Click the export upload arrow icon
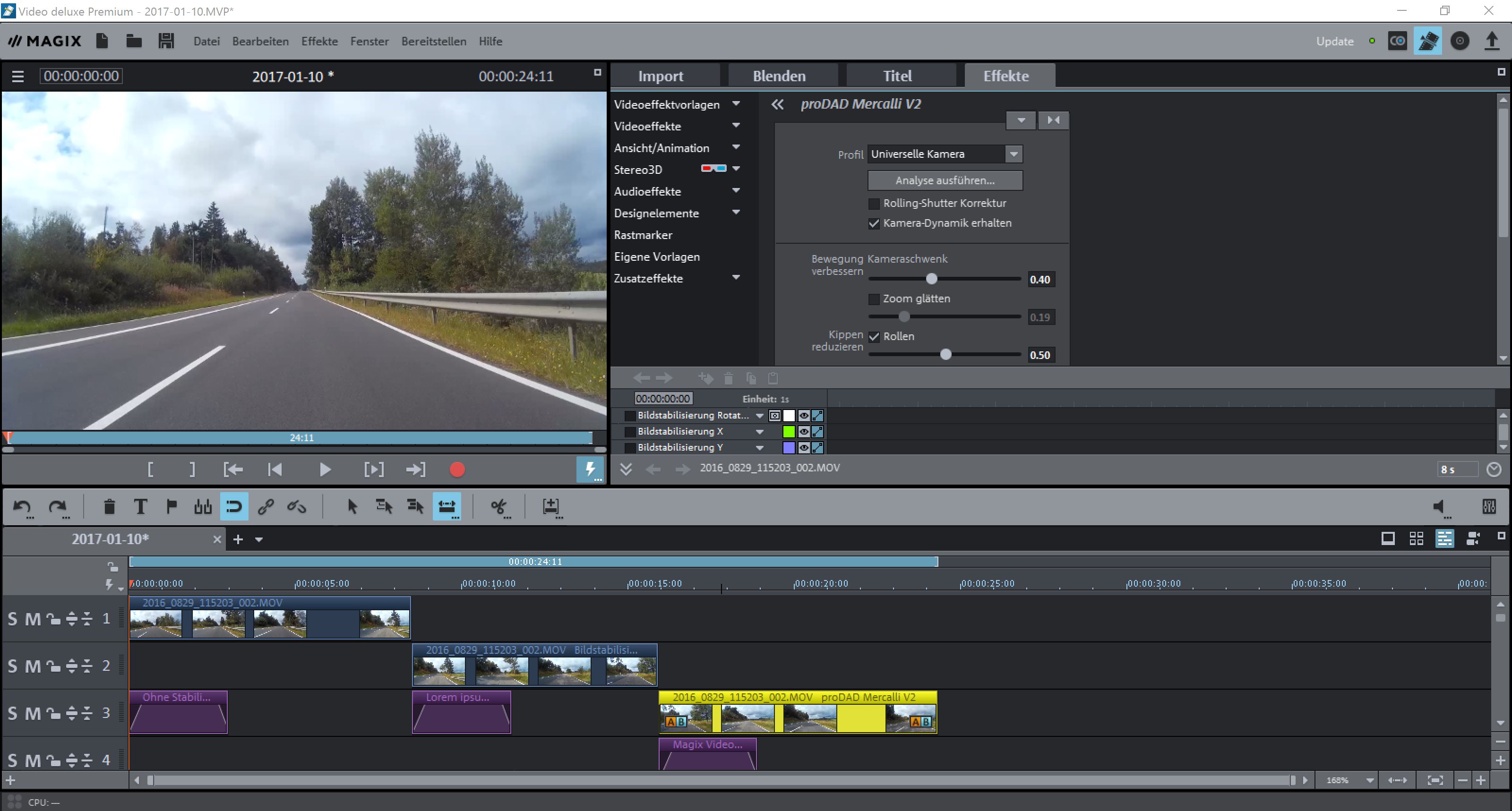This screenshot has width=1512, height=811. pyautogui.click(x=1492, y=41)
